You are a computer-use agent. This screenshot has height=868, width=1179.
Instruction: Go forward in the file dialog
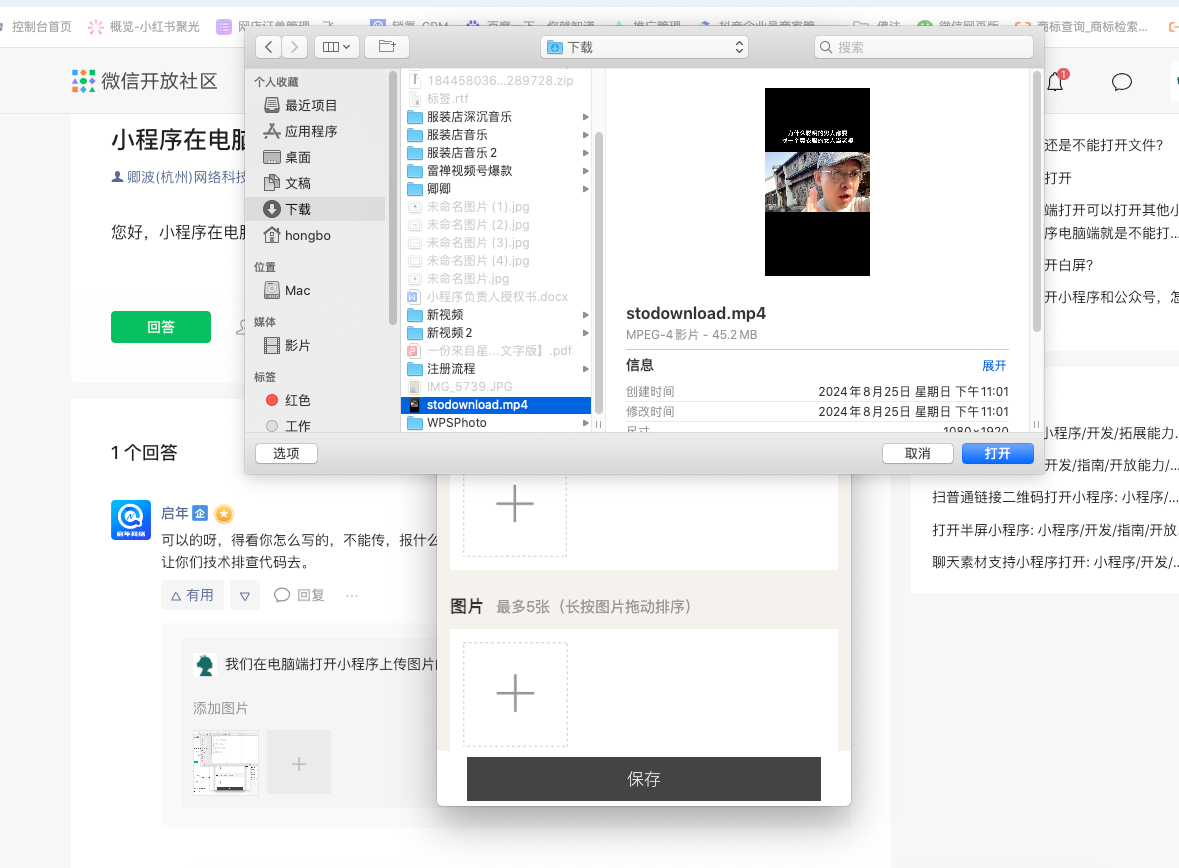295,47
